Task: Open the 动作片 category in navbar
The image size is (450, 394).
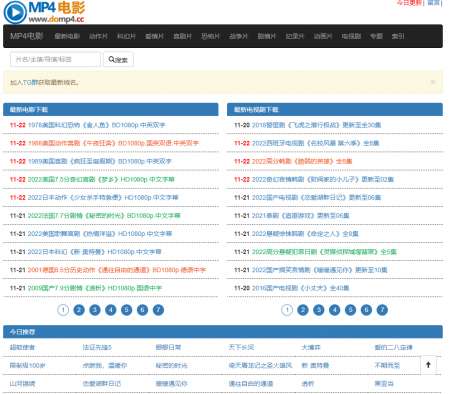Action: pyautogui.click(x=98, y=36)
